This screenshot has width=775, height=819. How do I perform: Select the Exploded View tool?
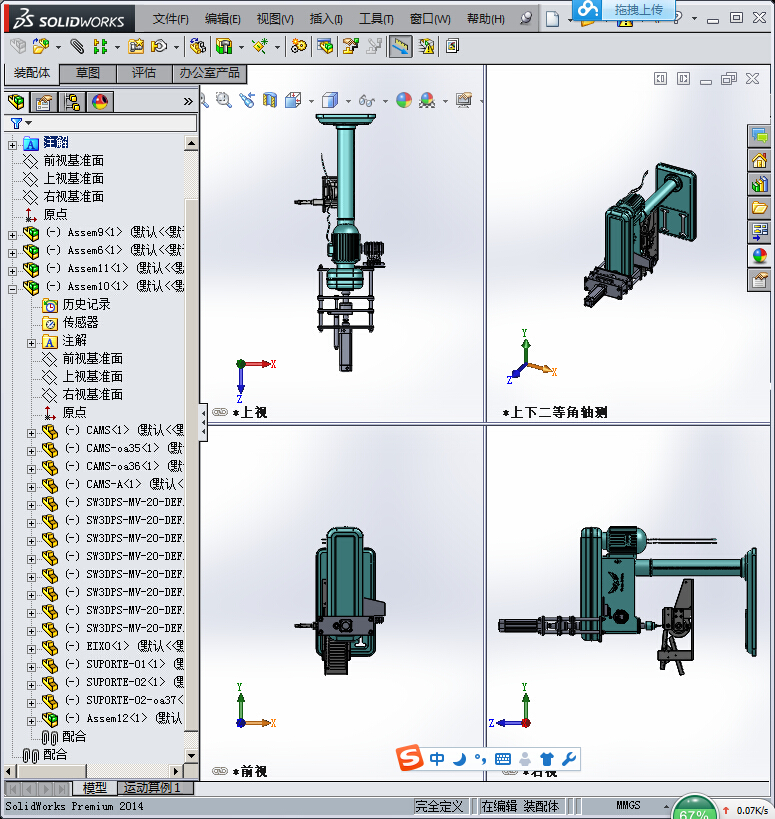coord(350,46)
